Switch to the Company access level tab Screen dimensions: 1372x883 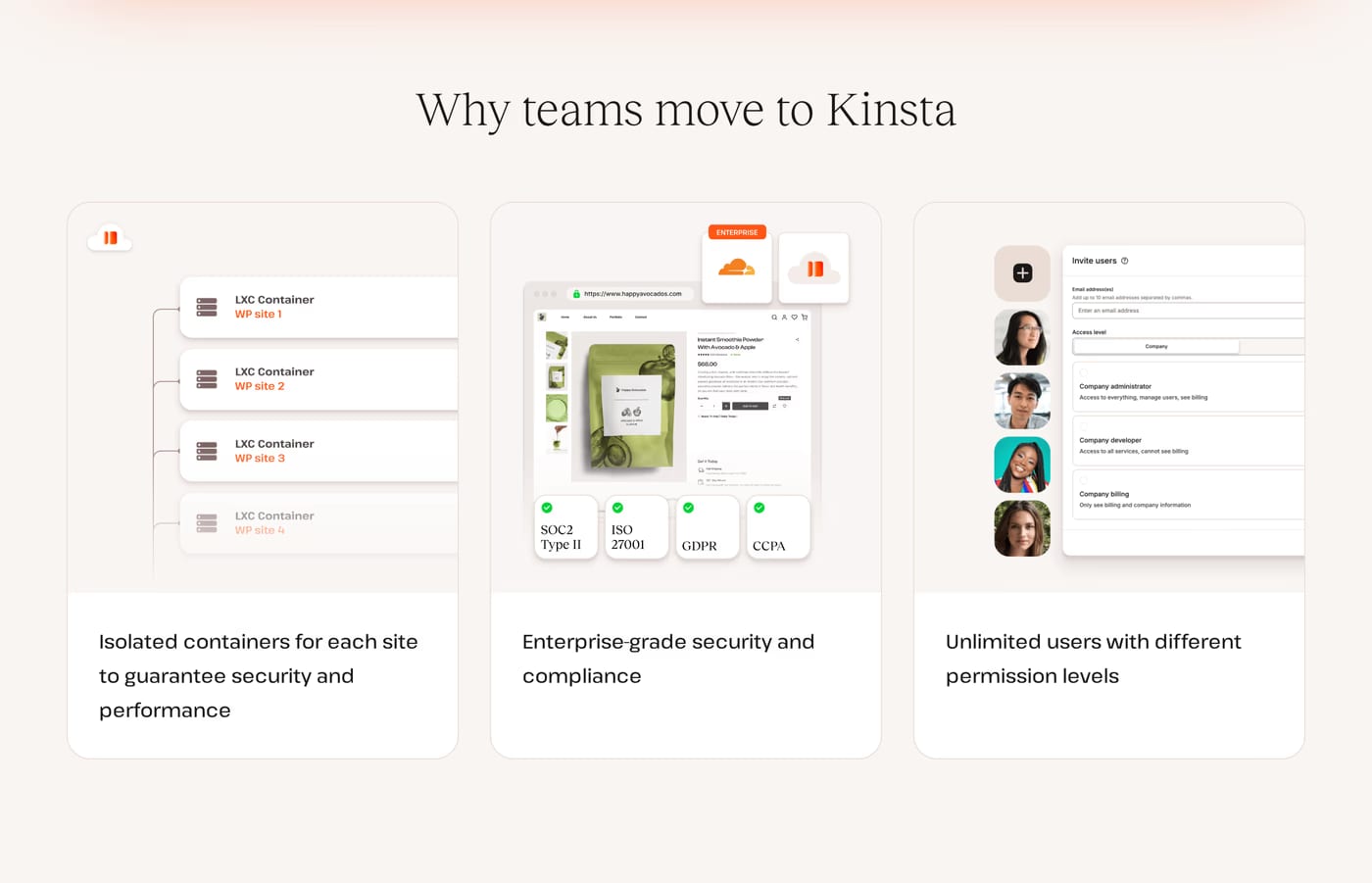coord(1156,347)
